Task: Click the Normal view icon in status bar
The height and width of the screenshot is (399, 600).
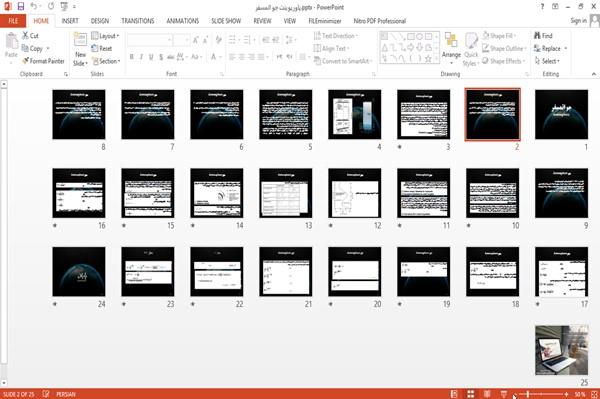Action: (x=454, y=394)
